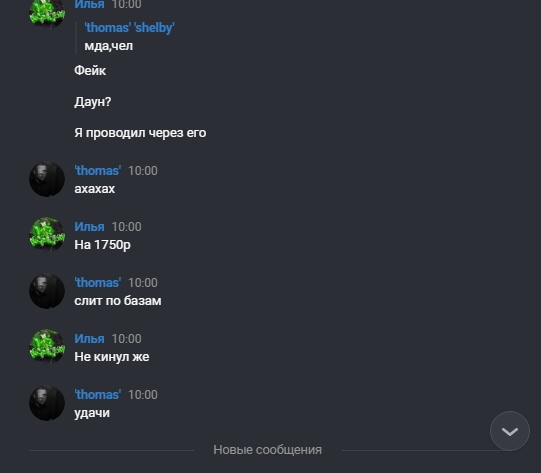Open thomas's avatar beside "слит по базам"
Viewport: 541px width, 473px height.
(47, 291)
